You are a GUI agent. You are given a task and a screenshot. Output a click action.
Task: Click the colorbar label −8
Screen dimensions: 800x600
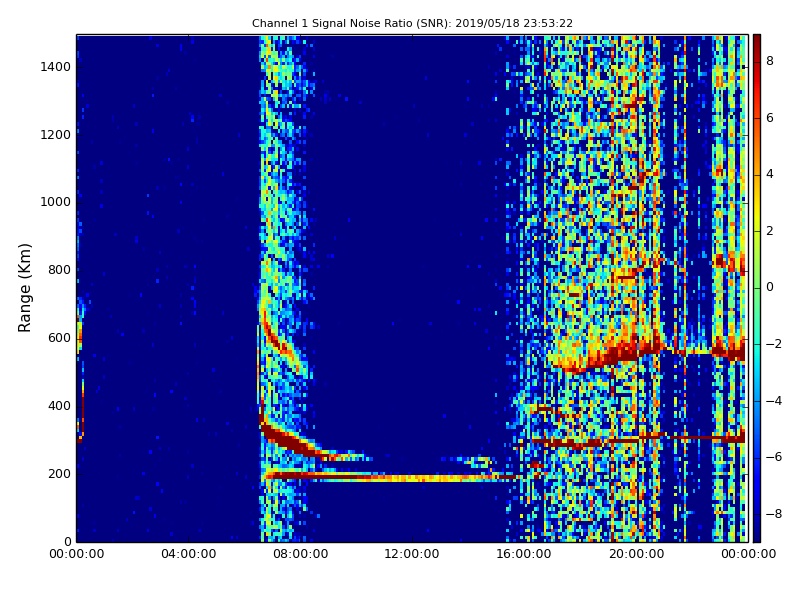773,514
